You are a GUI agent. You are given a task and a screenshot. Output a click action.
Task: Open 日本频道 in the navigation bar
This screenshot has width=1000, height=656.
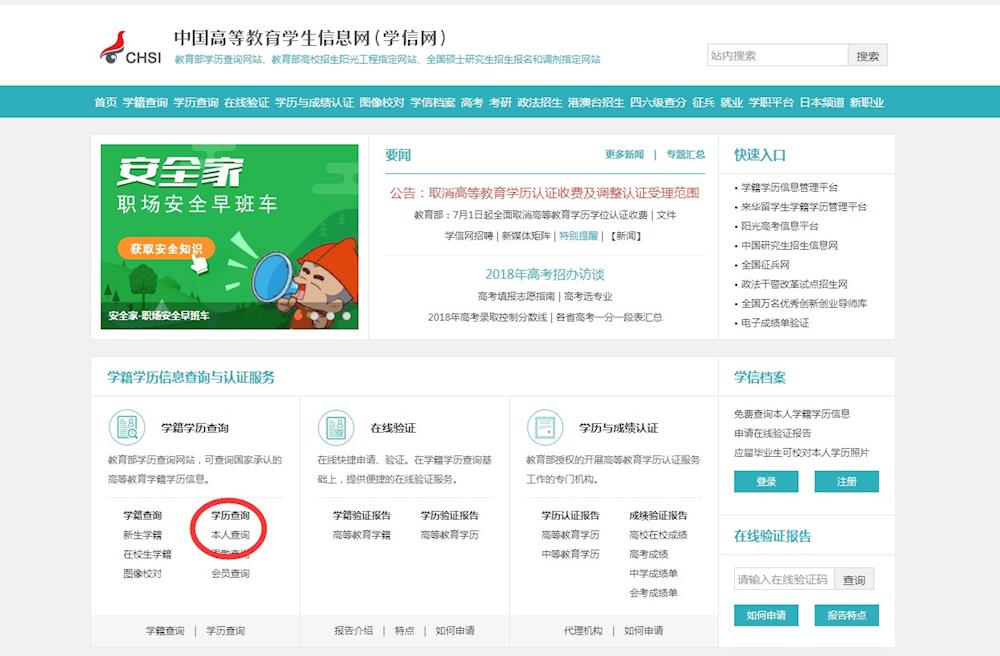[x=822, y=102]
